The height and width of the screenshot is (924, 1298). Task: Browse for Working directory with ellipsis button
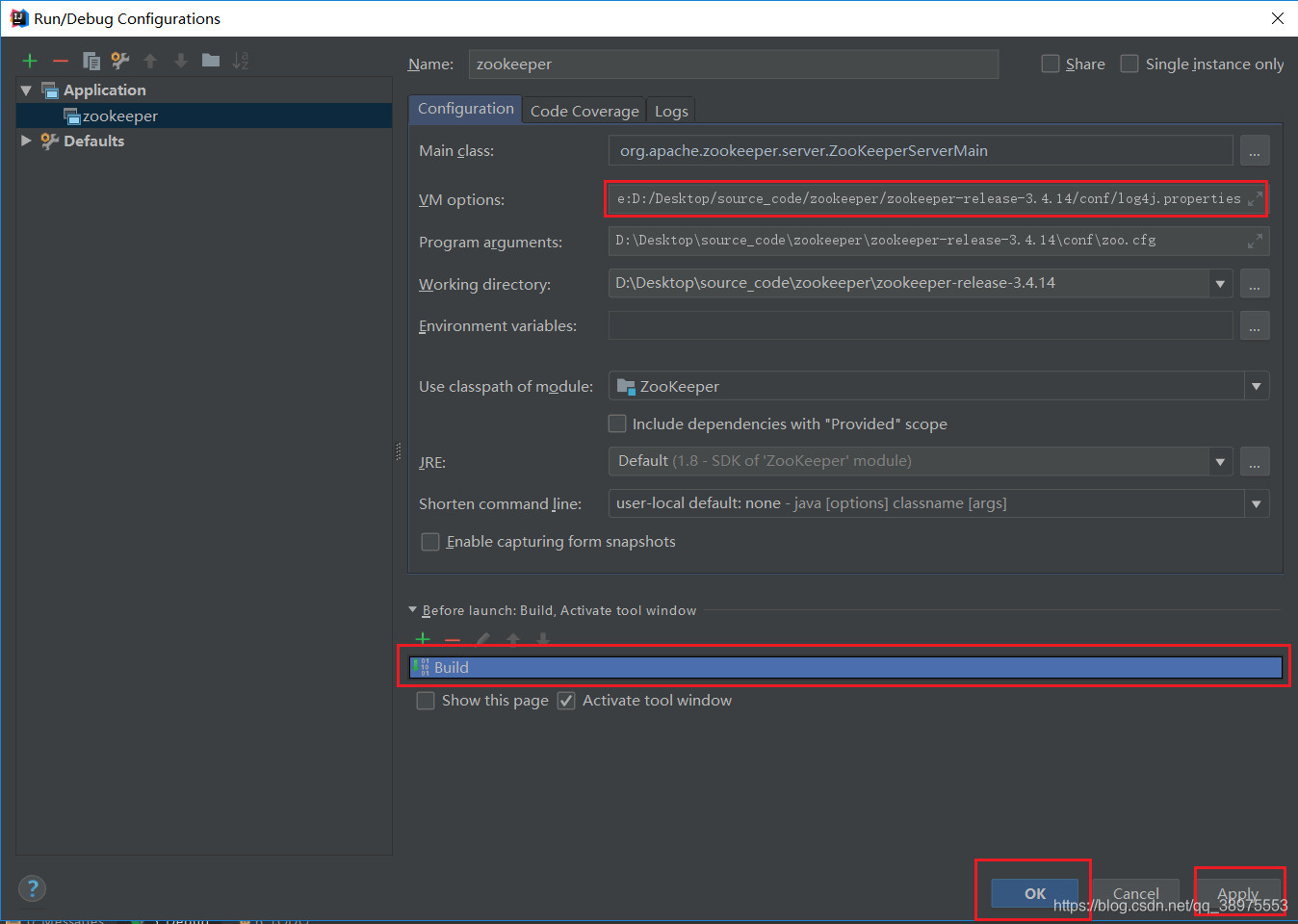pyautogui.click(x=1255, y=284)
